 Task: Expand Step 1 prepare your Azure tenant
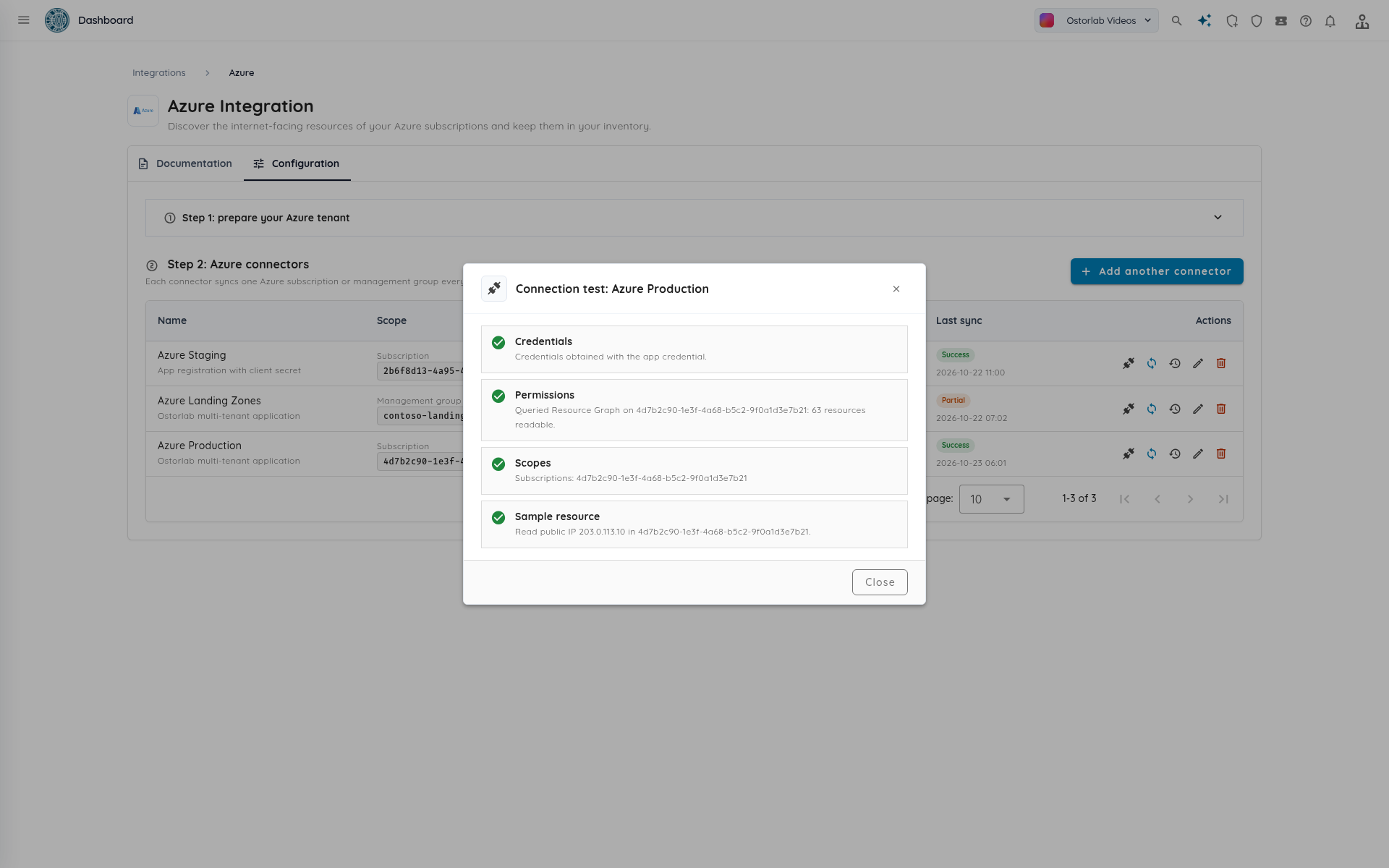[694, 218]
